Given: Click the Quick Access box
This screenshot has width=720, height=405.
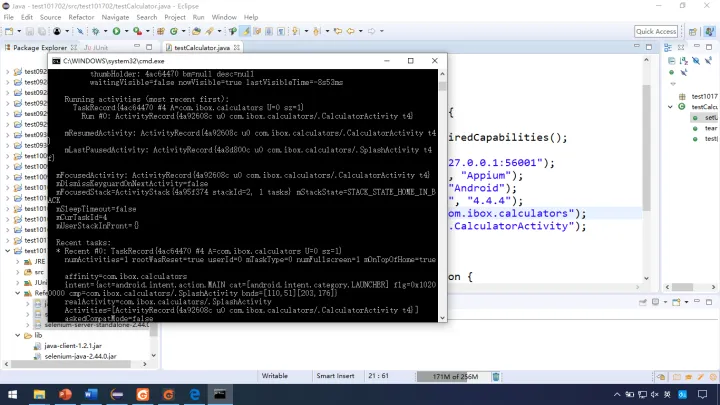Looking at the screenshot, I should pos(656,31).
